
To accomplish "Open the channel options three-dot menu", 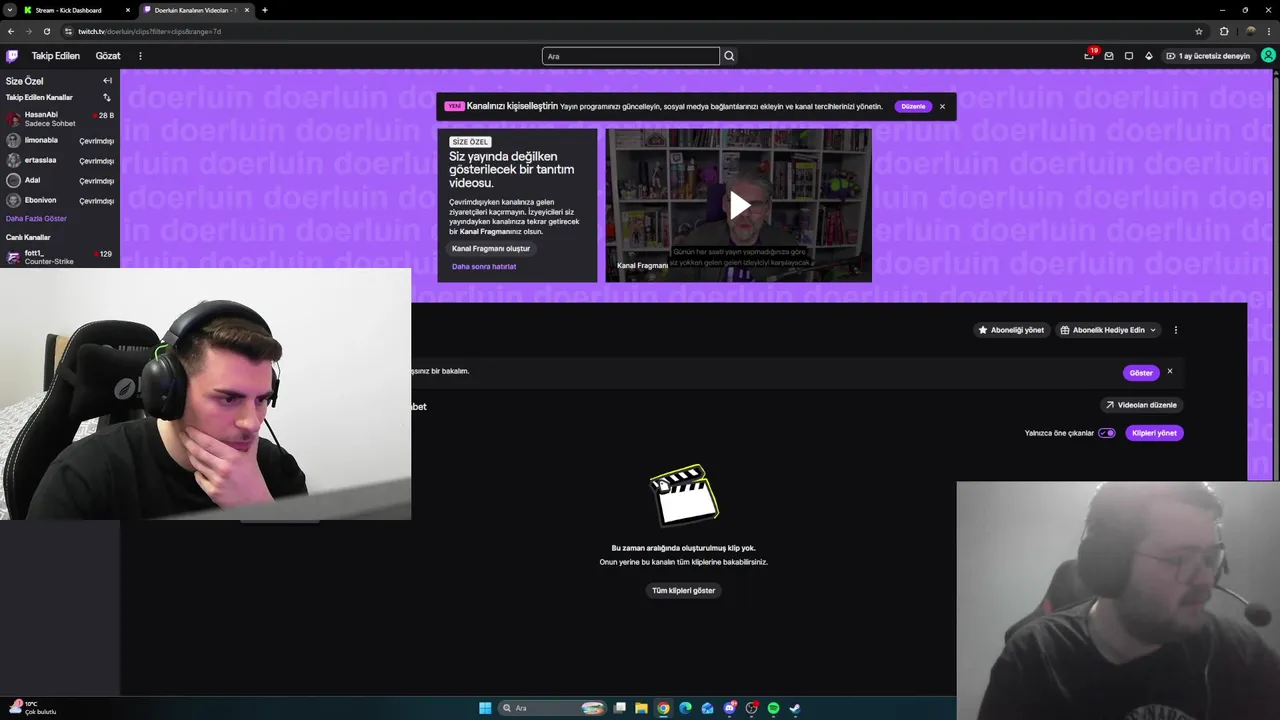I will click(1175, 330).
